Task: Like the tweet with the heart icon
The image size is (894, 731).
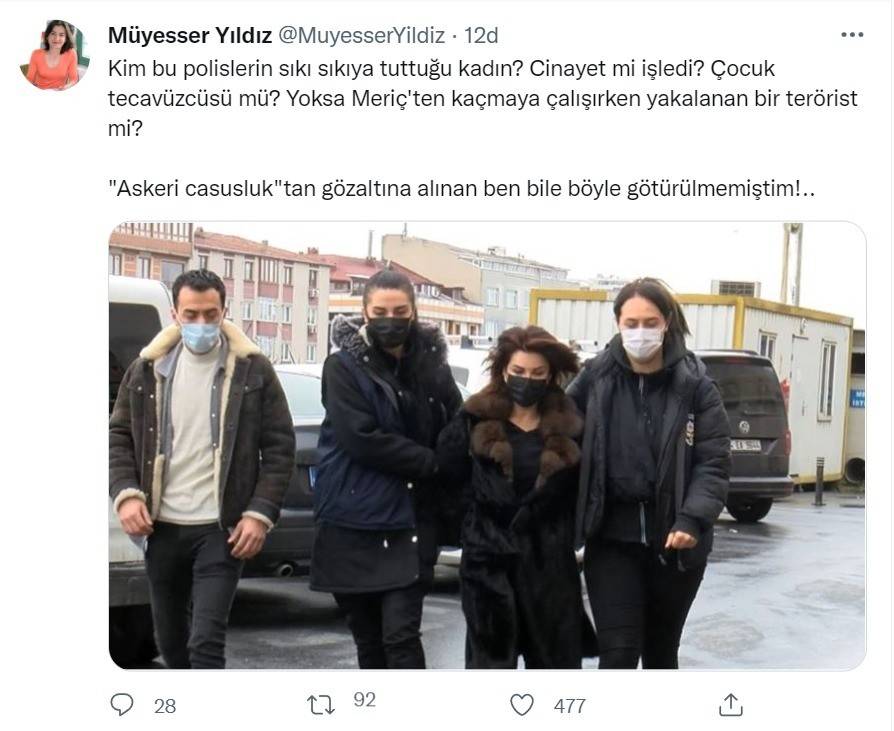Action: click(x=521, y=705)
